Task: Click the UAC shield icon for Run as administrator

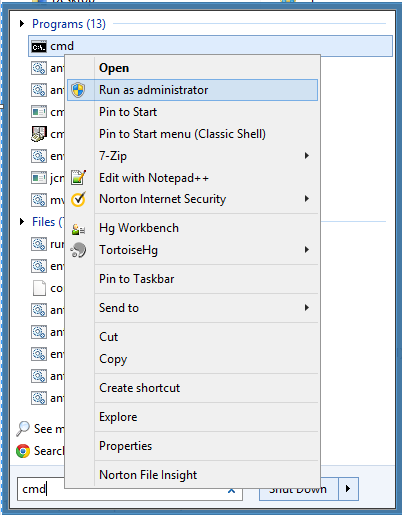Action: coord(78,90)
